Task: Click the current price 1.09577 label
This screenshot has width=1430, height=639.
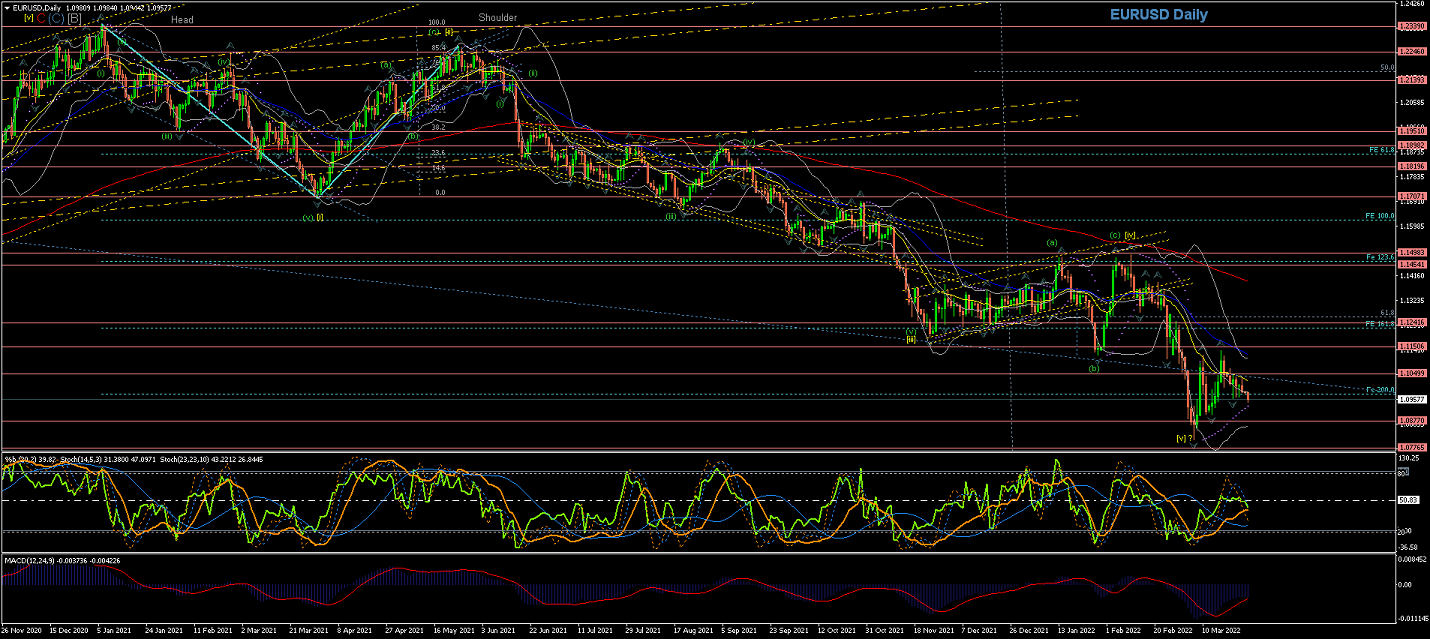Action: pyautogui.click(x=1411, y=399)
